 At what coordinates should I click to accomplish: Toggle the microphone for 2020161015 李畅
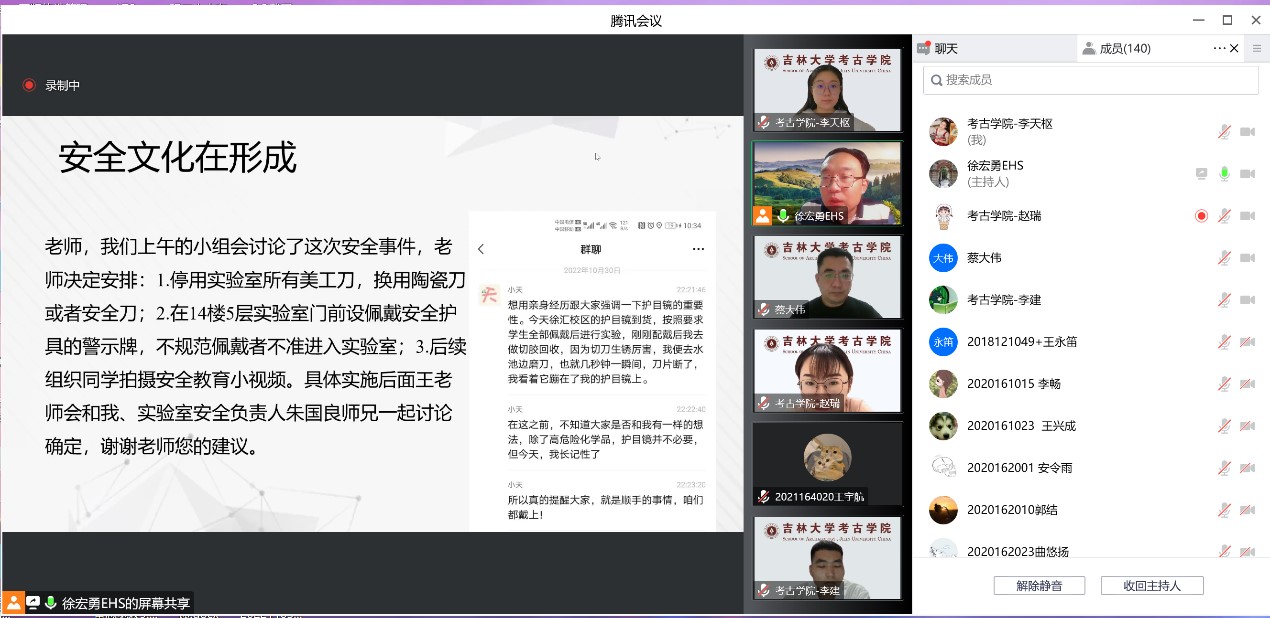(1224, 384)
